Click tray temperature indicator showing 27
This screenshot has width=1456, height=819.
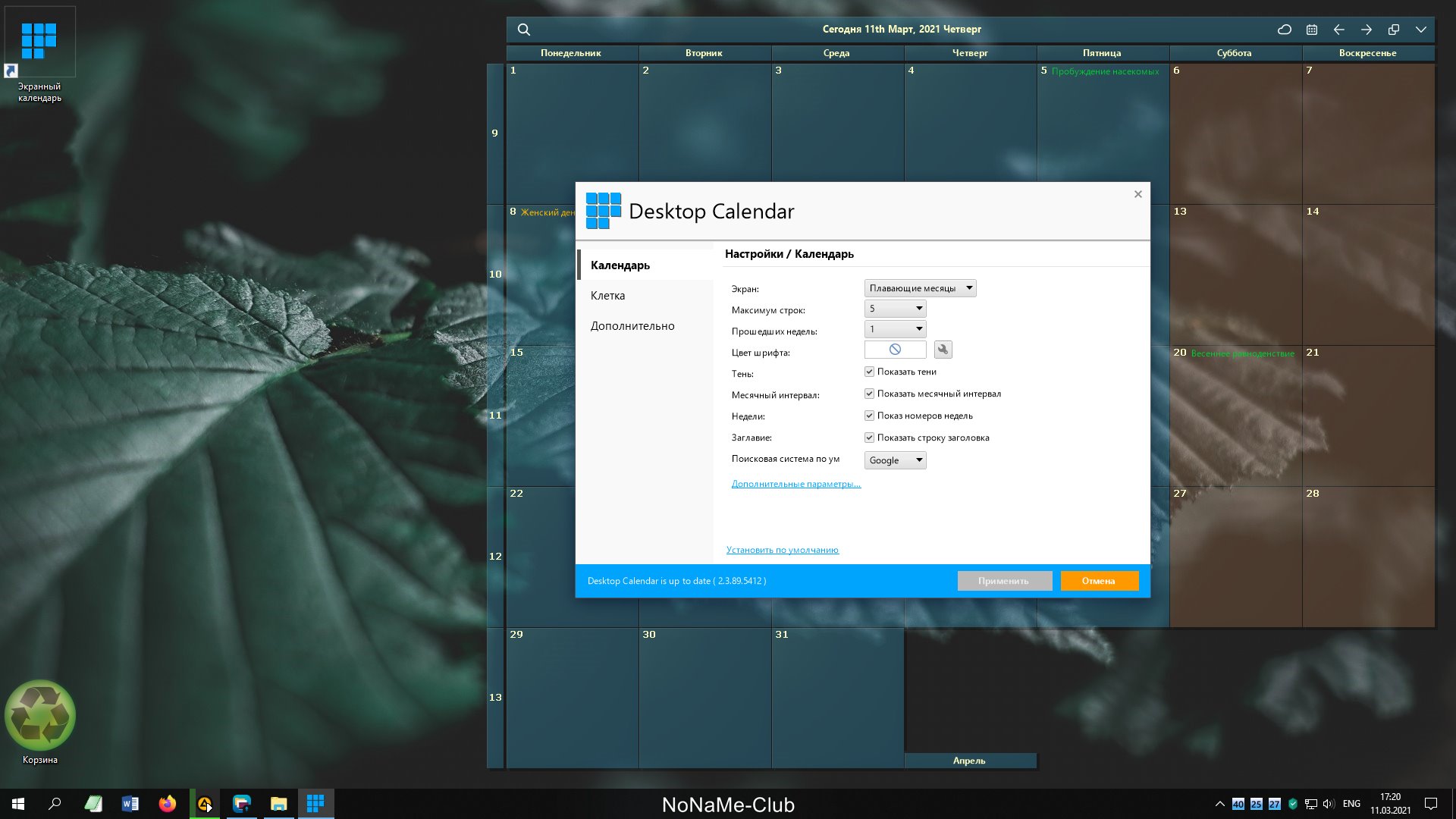tap(1275, 804)
